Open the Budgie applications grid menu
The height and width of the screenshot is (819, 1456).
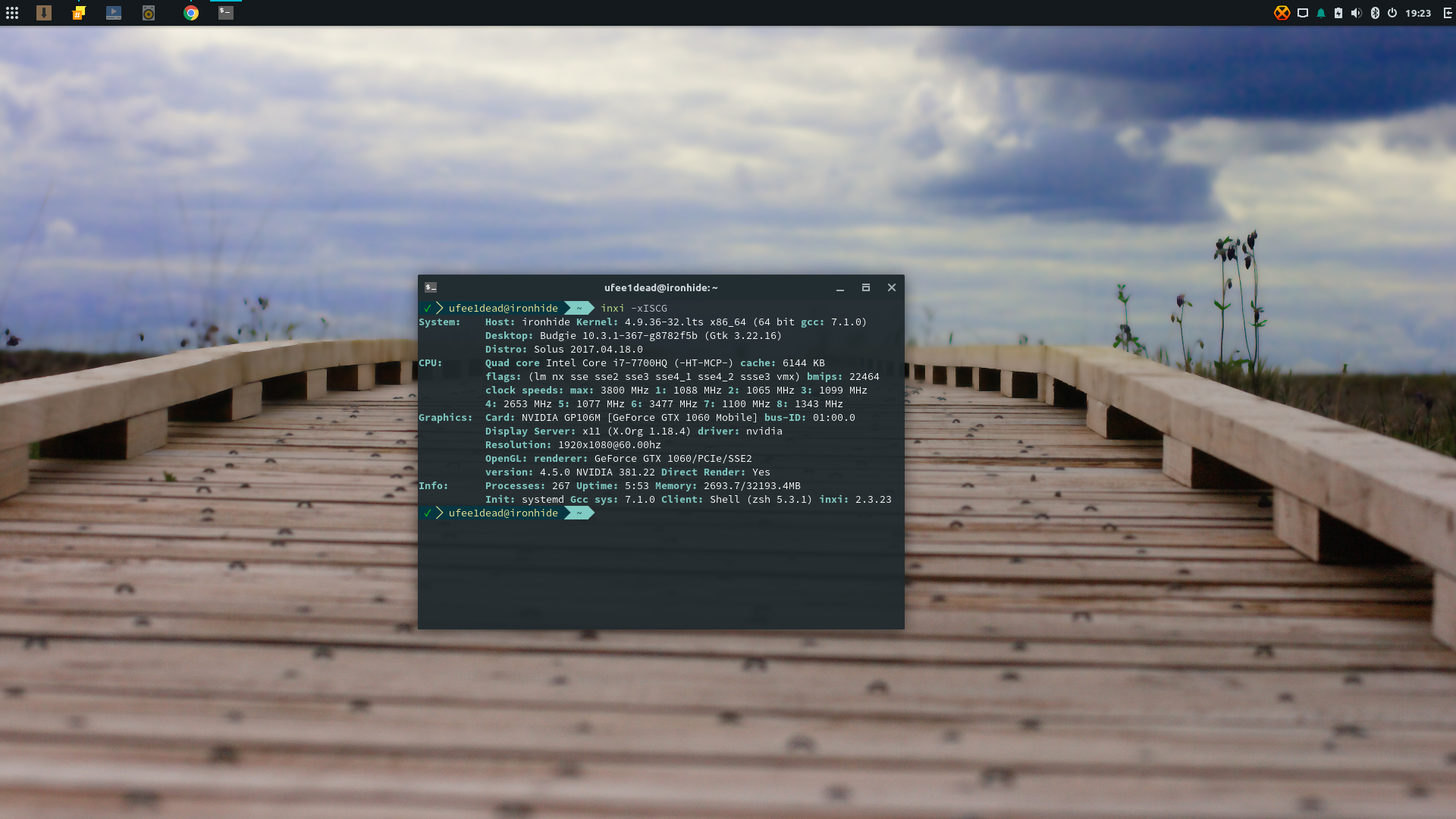(12, 13)
